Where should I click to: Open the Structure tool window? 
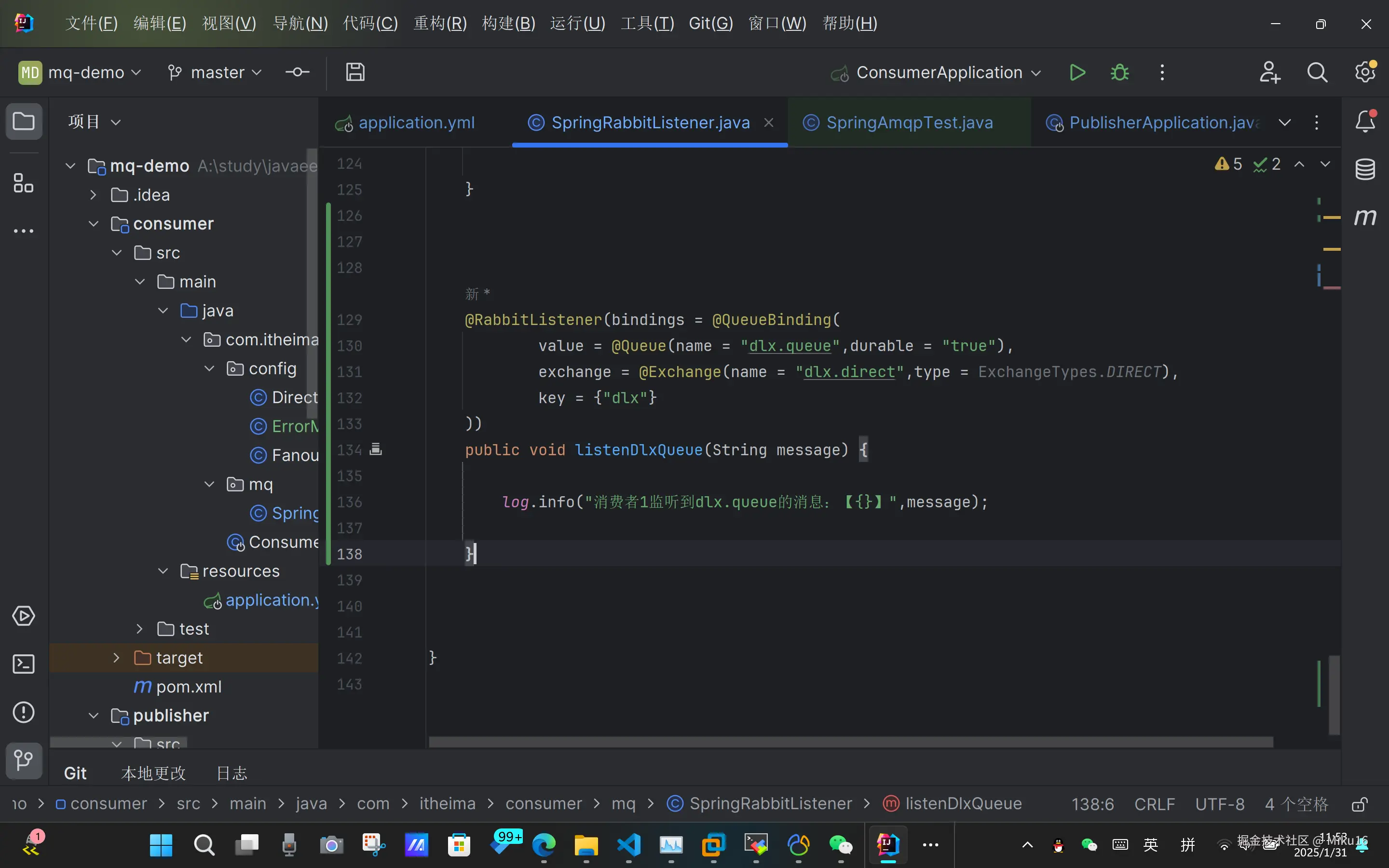tap(24, 183)
